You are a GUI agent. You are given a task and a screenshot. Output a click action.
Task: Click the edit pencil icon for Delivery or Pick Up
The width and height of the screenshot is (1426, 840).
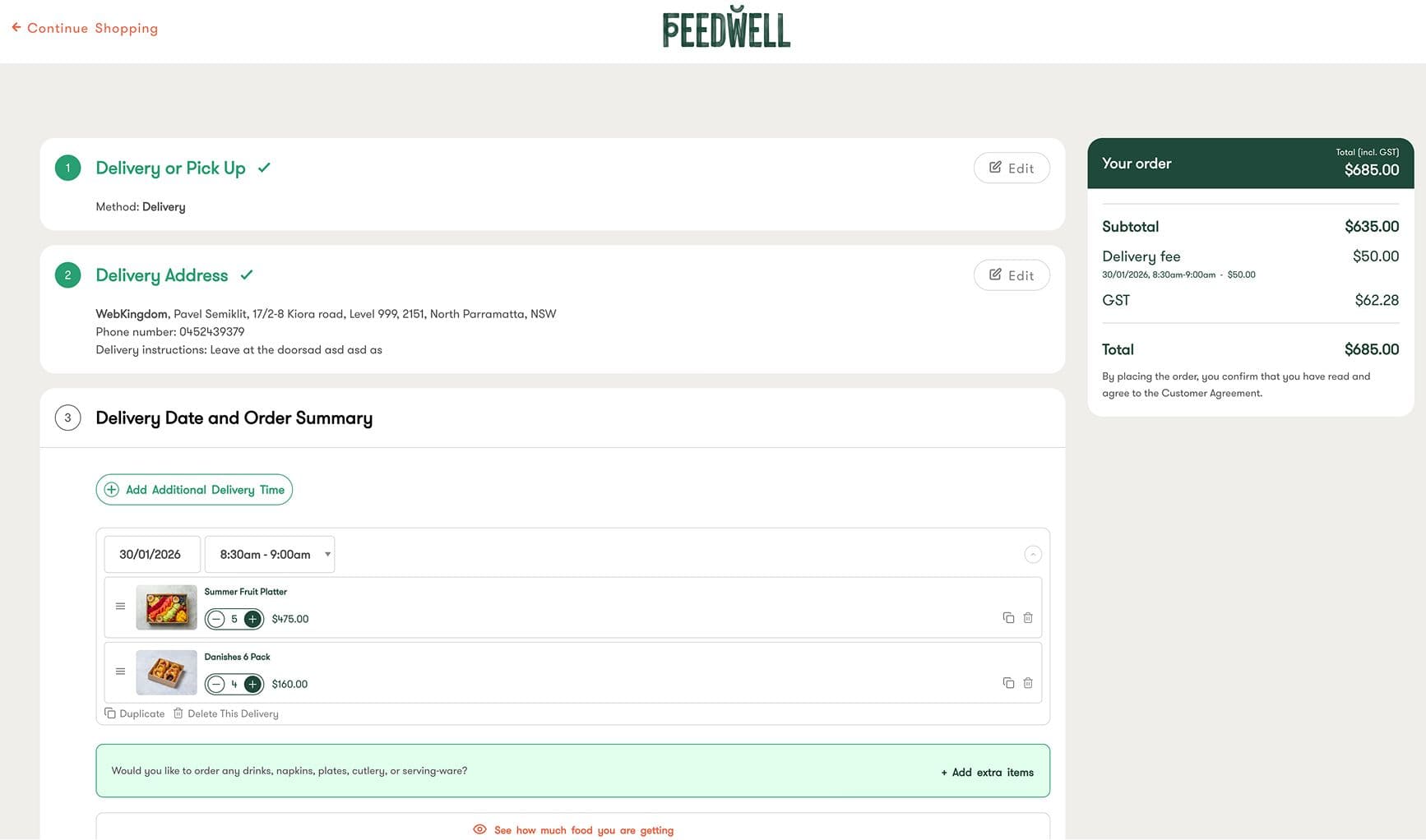click(995, 168)
